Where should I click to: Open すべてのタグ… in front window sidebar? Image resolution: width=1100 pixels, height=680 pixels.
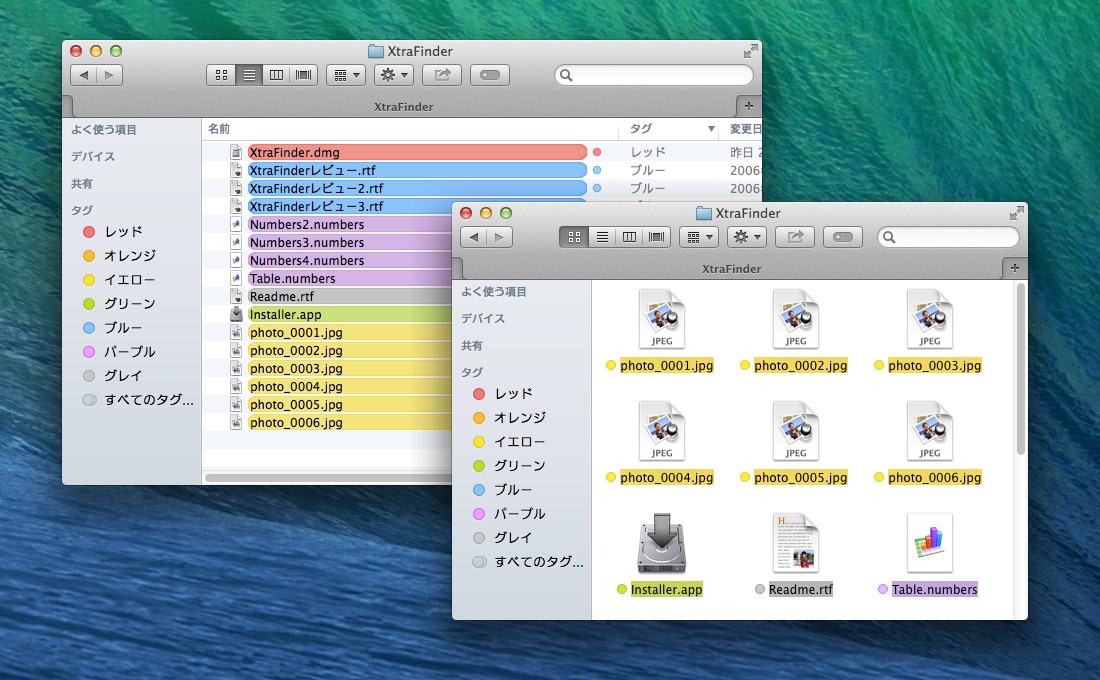528,562
